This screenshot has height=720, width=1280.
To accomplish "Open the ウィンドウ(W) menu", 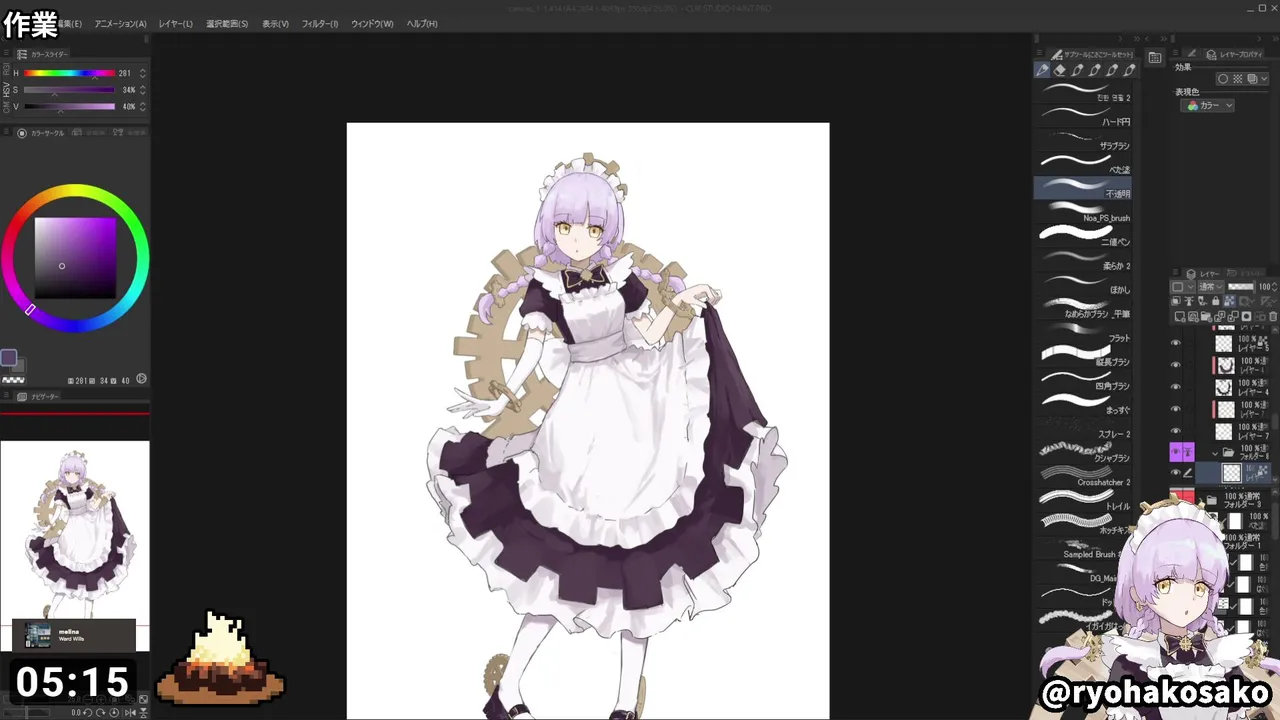I will tap(372, 23).
